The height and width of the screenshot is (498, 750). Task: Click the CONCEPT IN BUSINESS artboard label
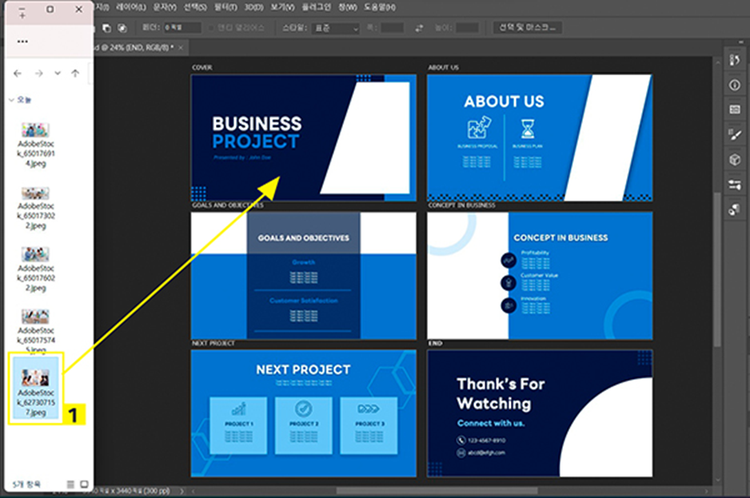click(462, 205)
